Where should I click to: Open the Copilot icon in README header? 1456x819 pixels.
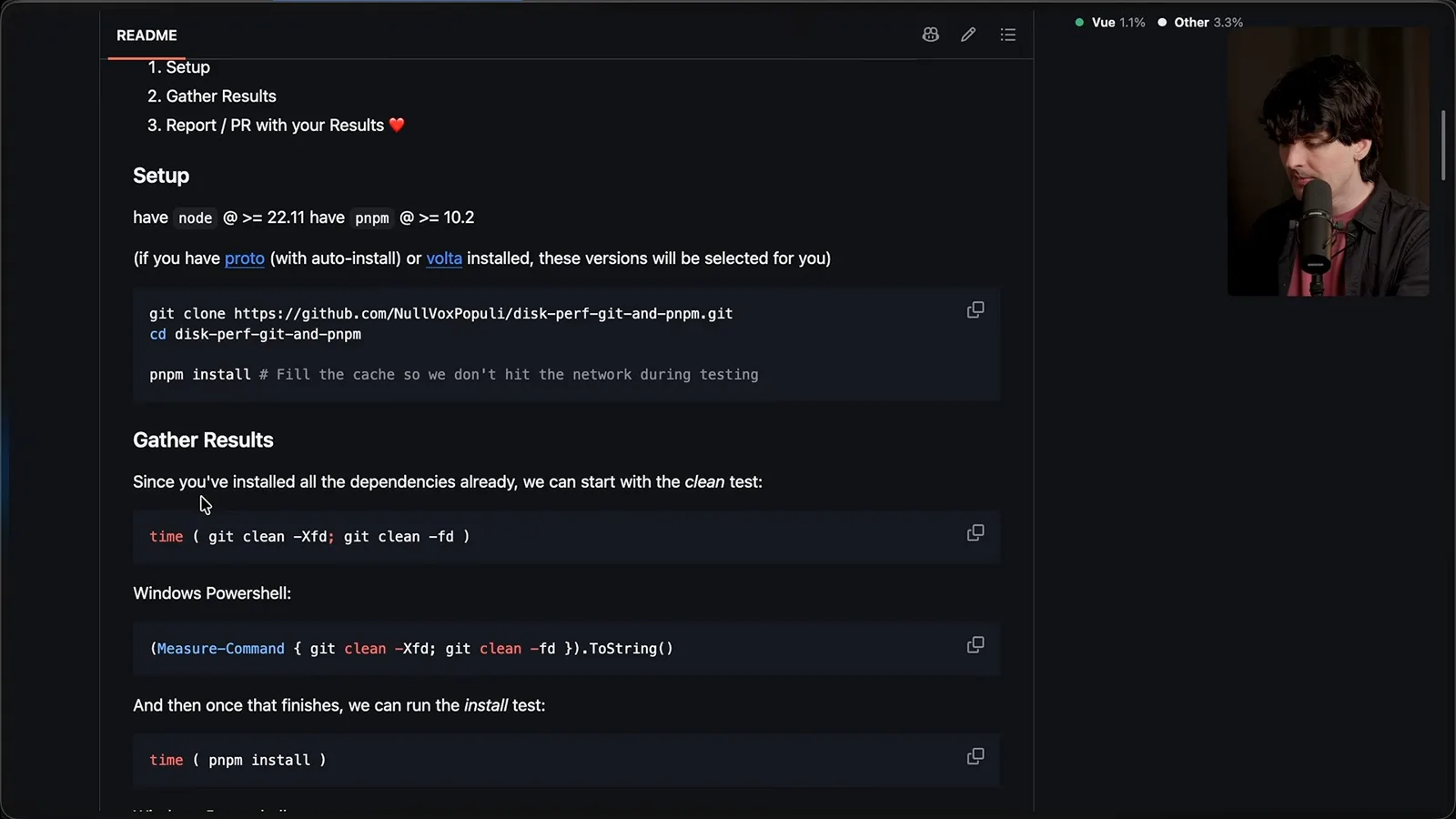(930, 35)
